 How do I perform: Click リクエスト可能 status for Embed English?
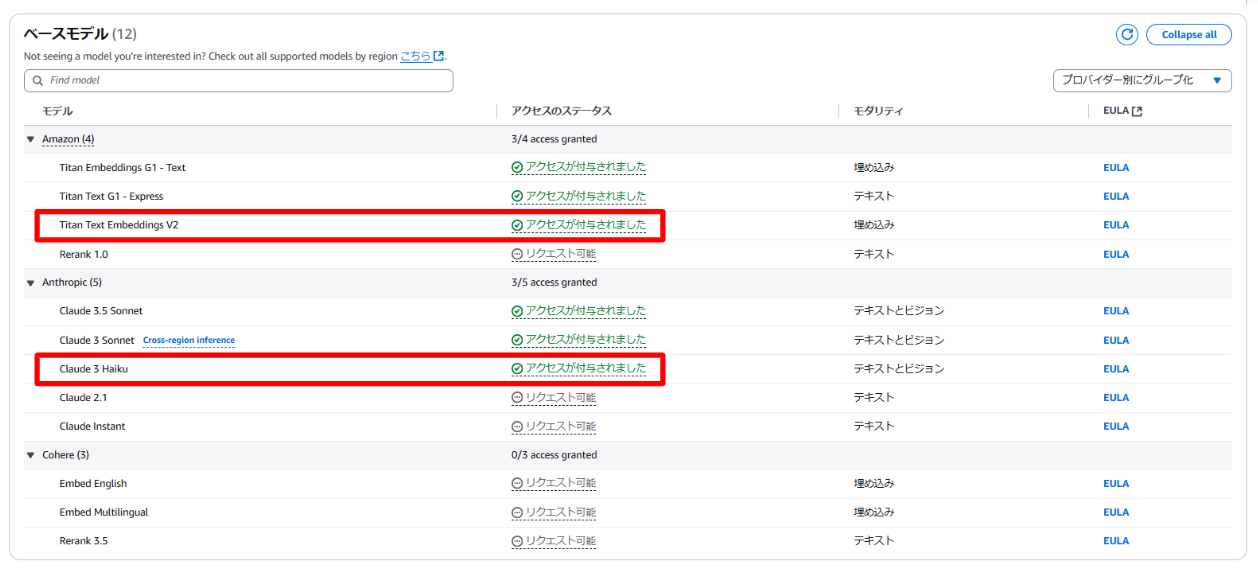click(x=554, y=484)
